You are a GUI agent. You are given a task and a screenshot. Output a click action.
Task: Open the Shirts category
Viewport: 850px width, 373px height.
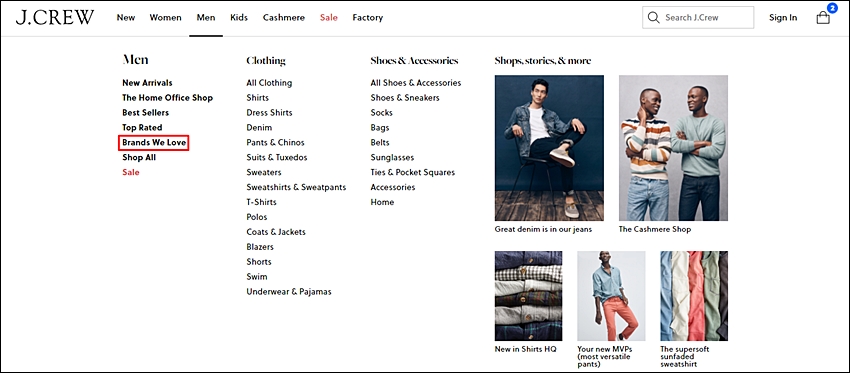click(257, 98)
